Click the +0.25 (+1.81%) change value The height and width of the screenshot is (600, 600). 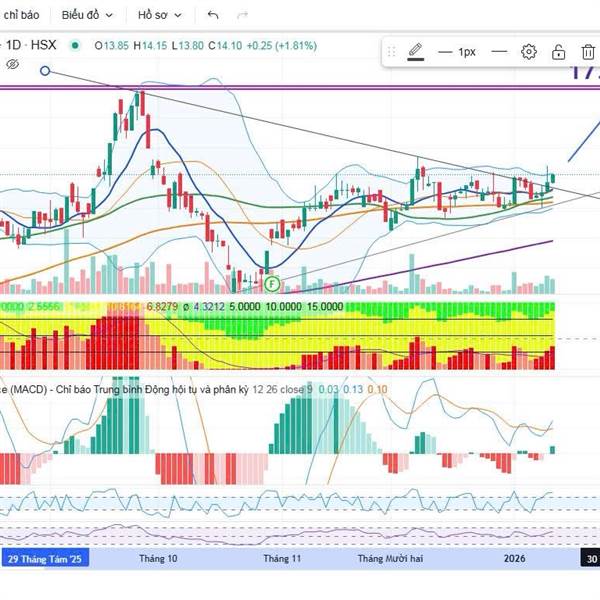282,46
